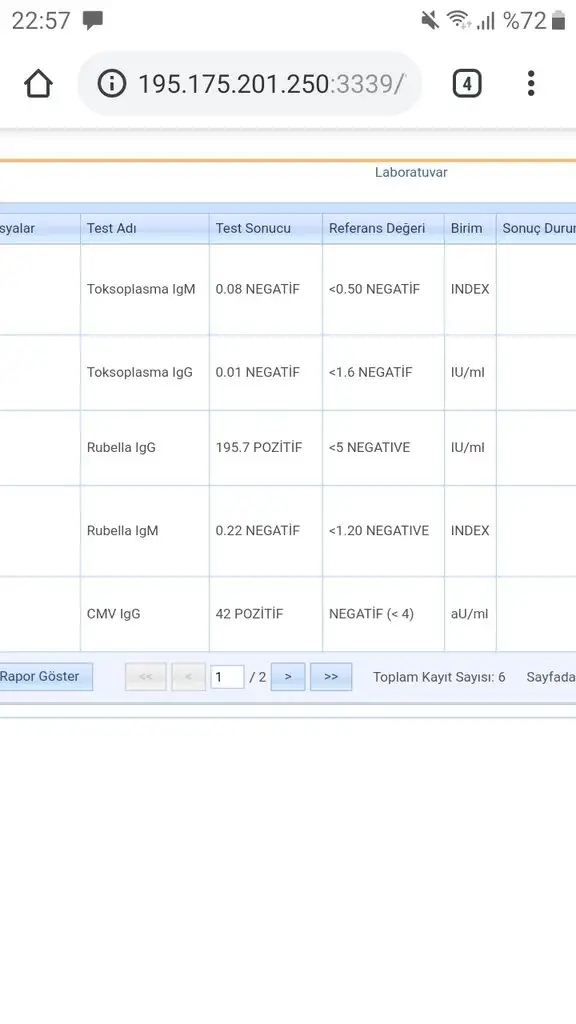Click Toplam Kayıt Sayısı: 6 text

coord(439,677)
